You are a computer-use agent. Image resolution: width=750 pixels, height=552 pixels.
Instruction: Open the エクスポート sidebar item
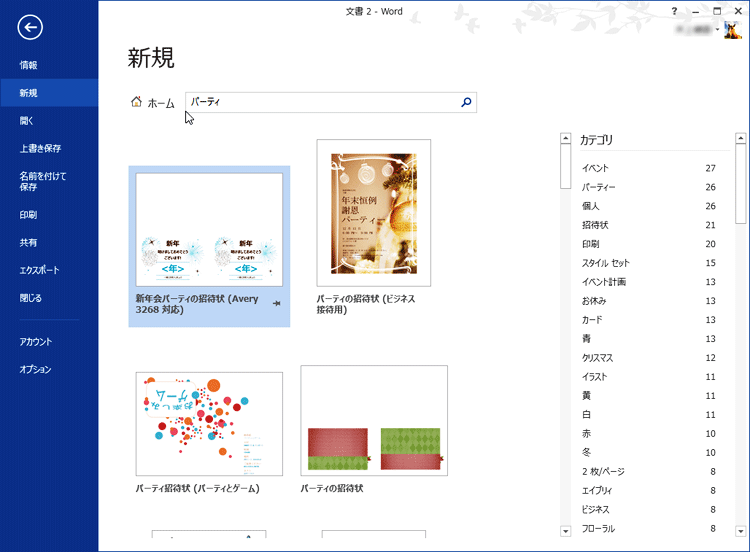tap(49, 270)
